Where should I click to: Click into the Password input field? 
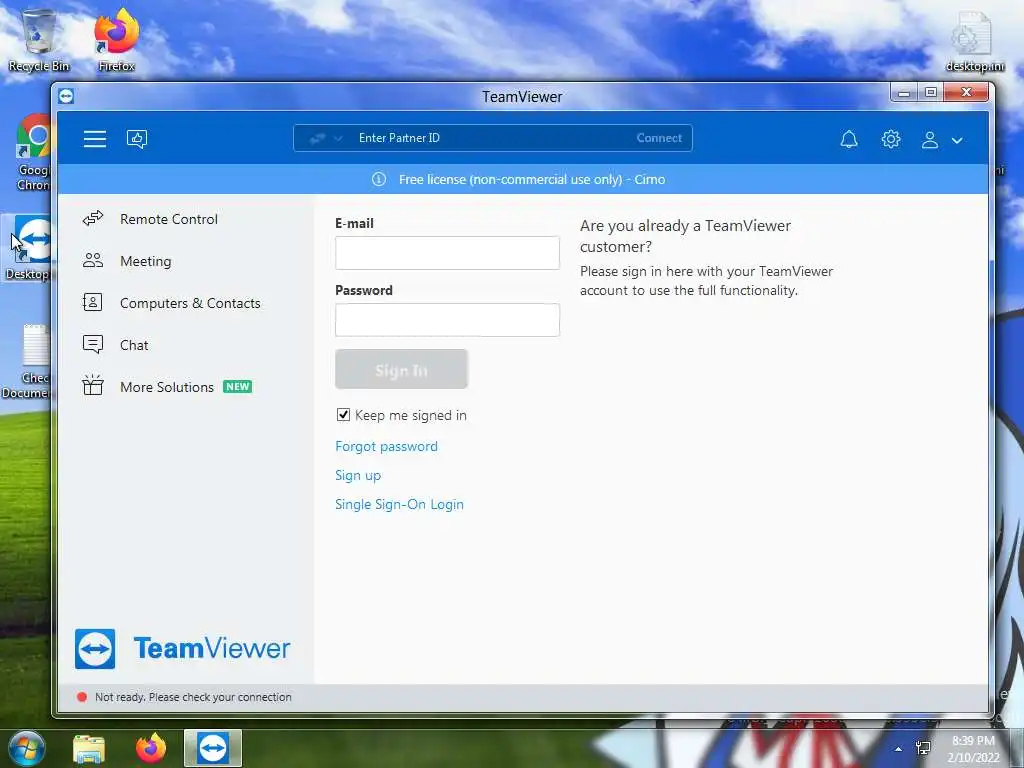coord(447,320)
